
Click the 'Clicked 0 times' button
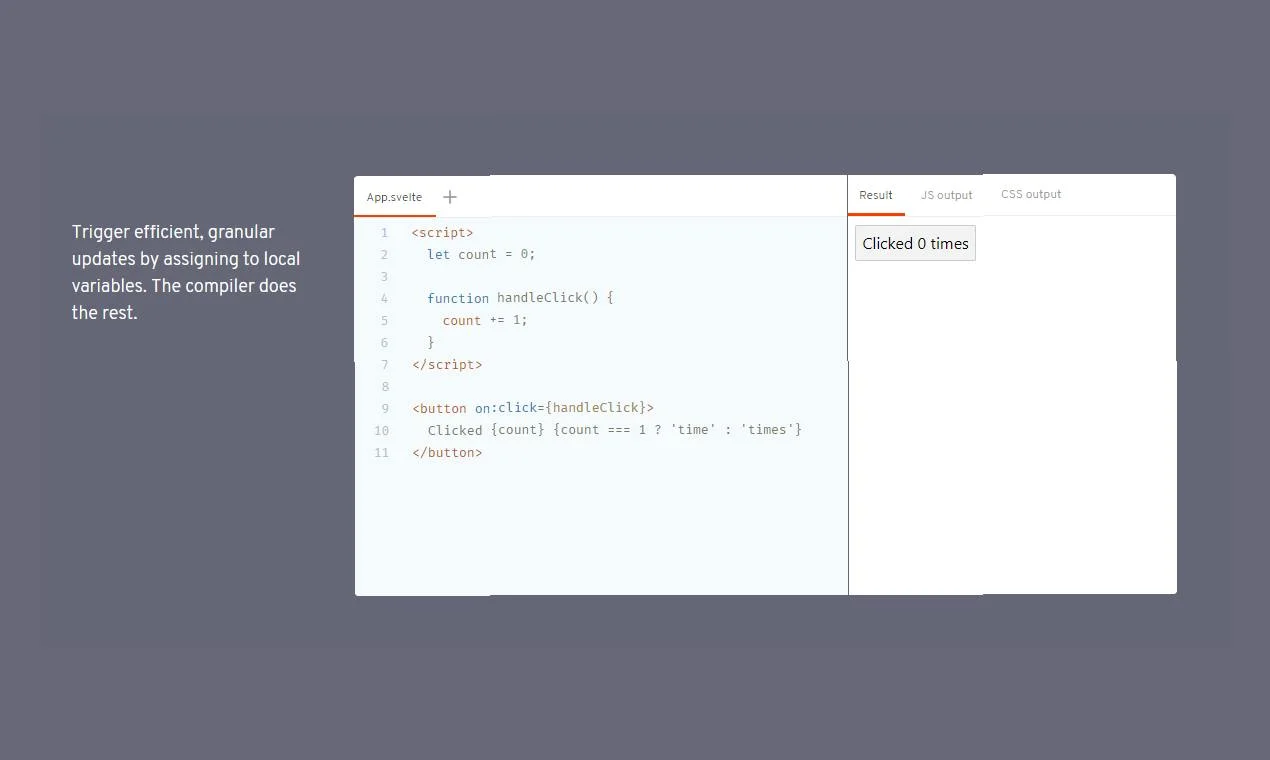915,243
